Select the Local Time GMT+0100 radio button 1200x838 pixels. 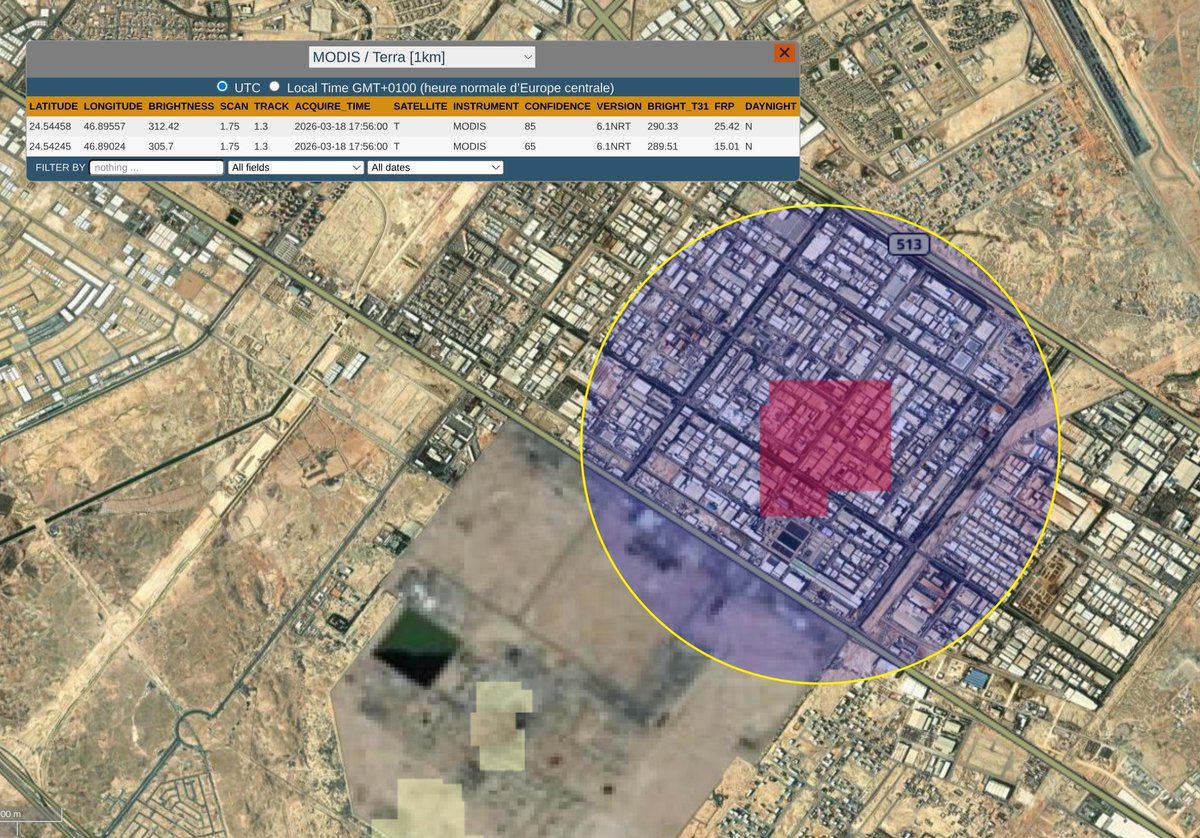pos(274,87)
